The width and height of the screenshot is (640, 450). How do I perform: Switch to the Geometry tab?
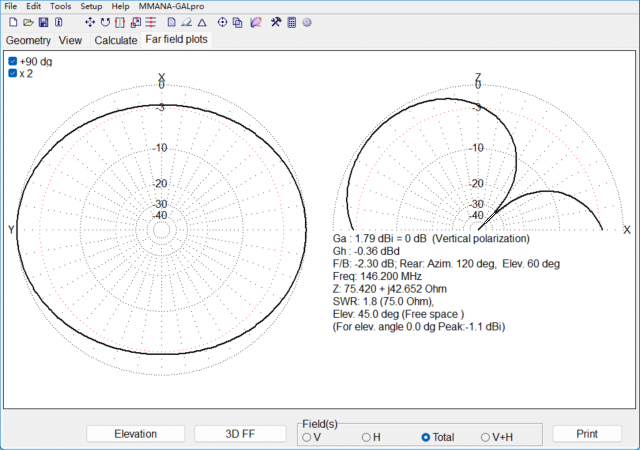(28, 41)
